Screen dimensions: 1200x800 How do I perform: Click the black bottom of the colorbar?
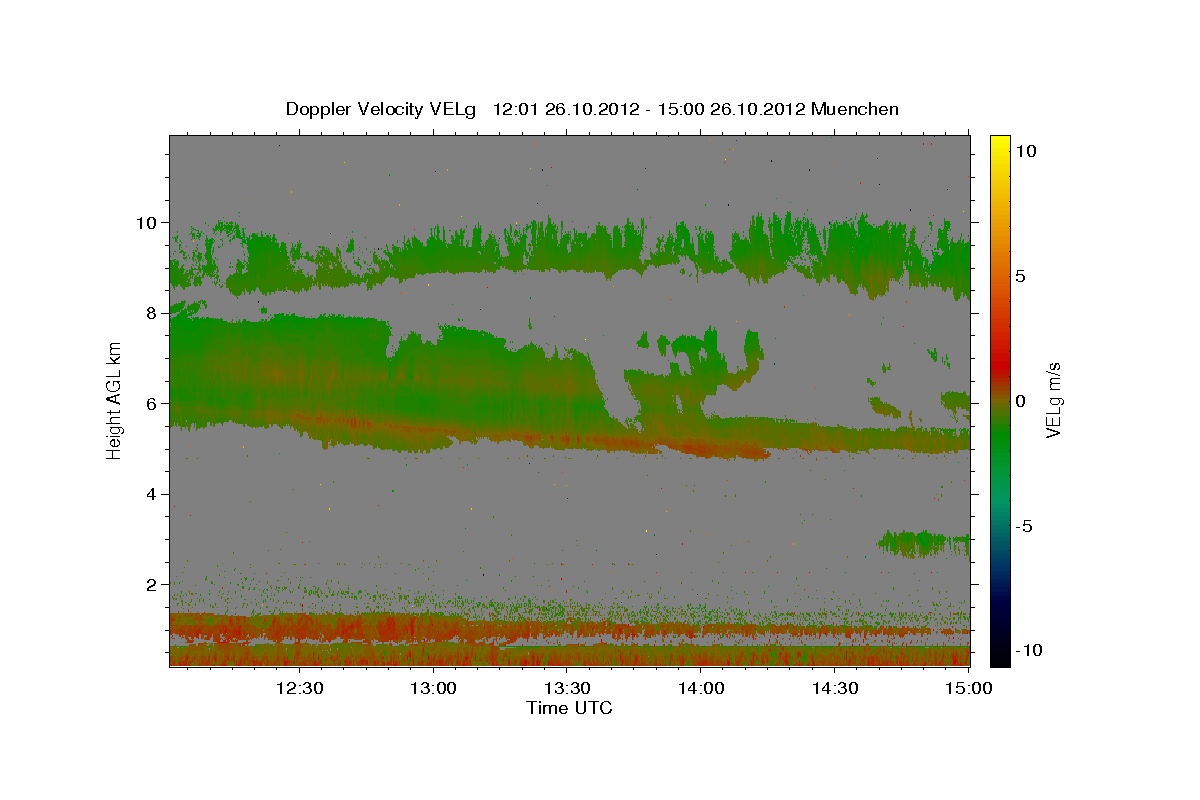(x=999, y=655)
